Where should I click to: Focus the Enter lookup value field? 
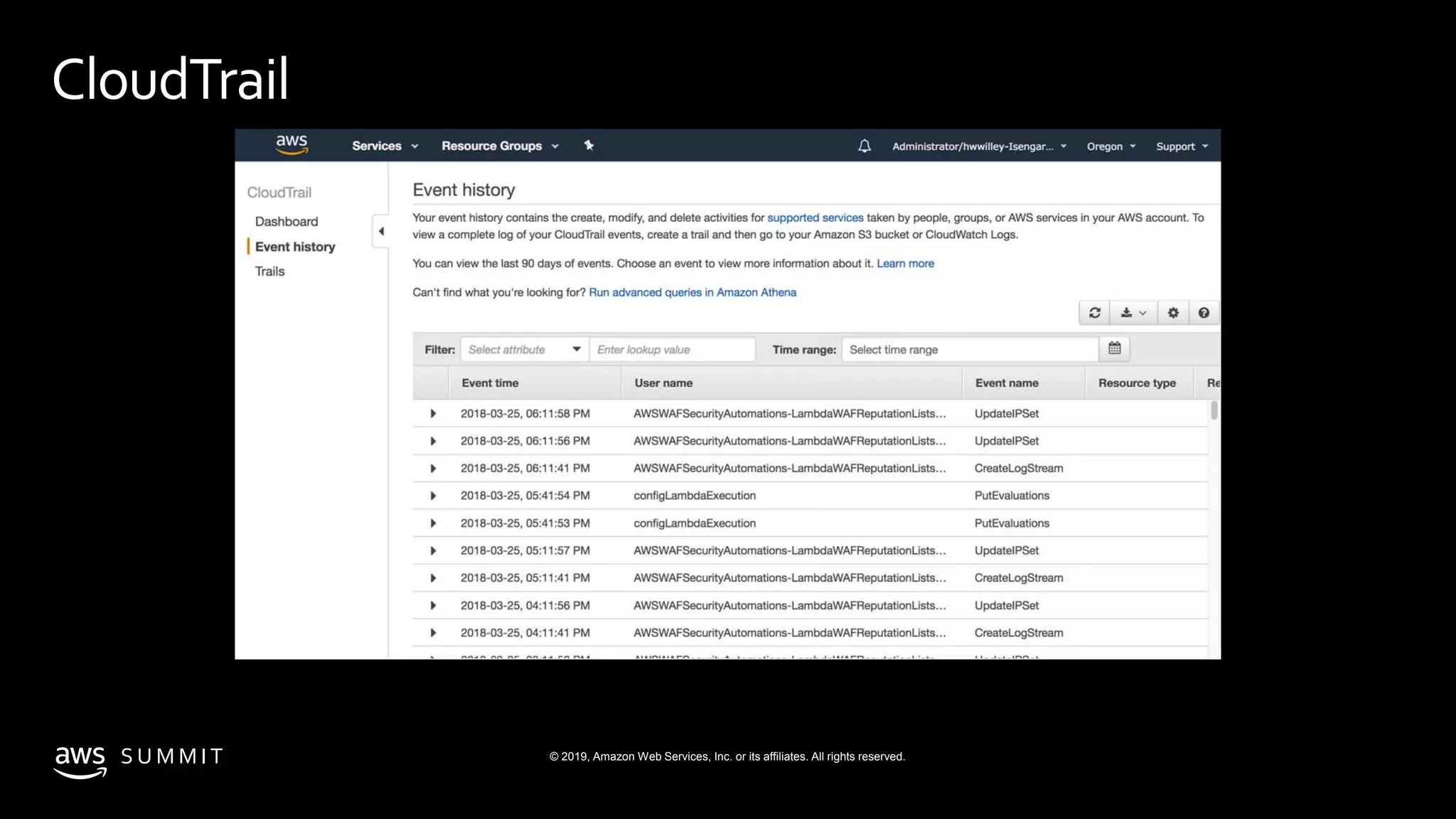pos(673,350)
